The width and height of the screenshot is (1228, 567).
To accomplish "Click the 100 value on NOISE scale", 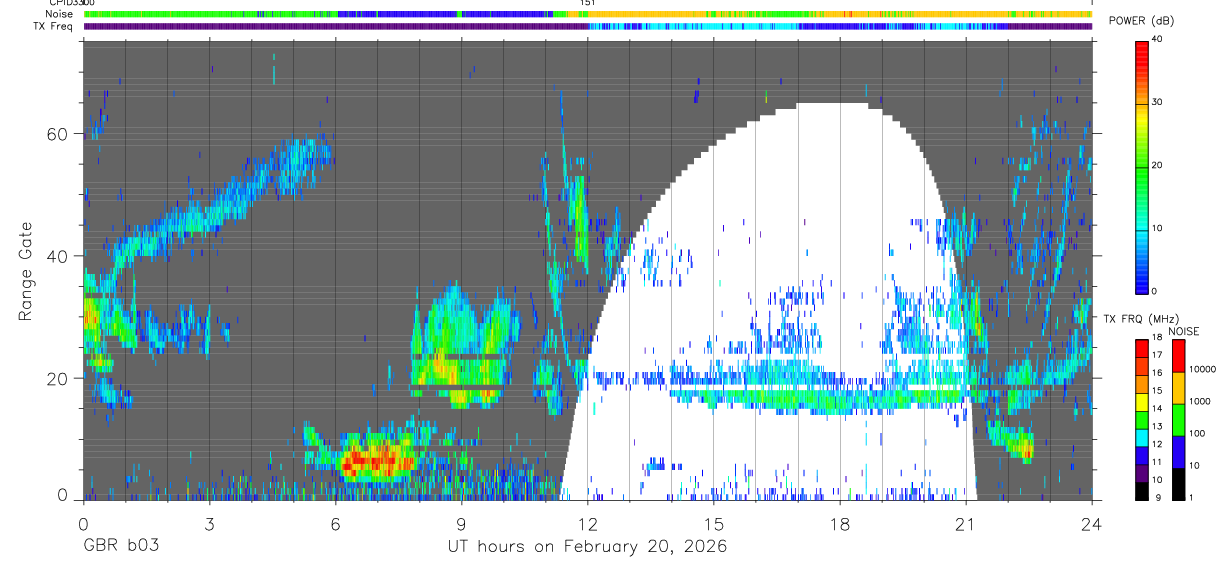I will pyautogui.click(x=1197, y=433).
